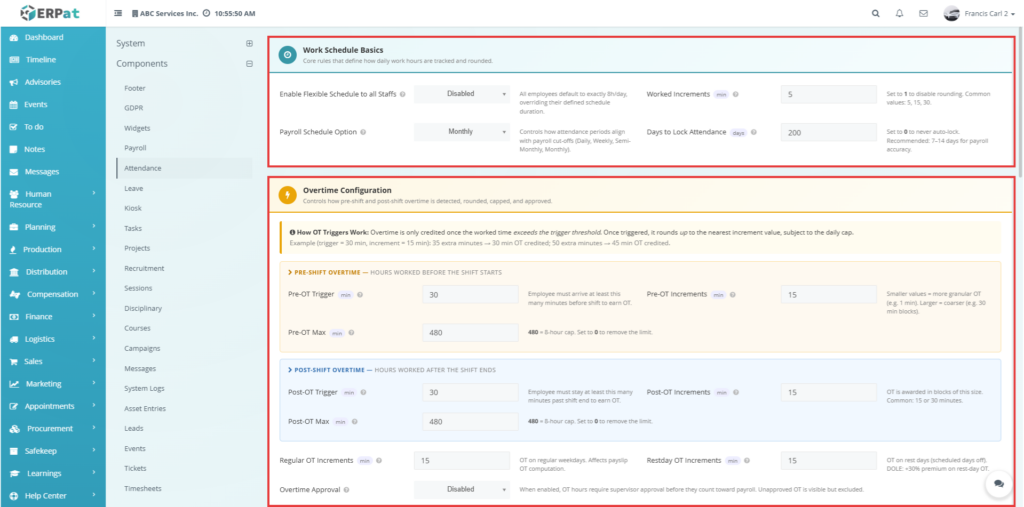1024x507 pixels.
Task: Click the chat bubble icon at bottom right
Action: click(997, 483)
